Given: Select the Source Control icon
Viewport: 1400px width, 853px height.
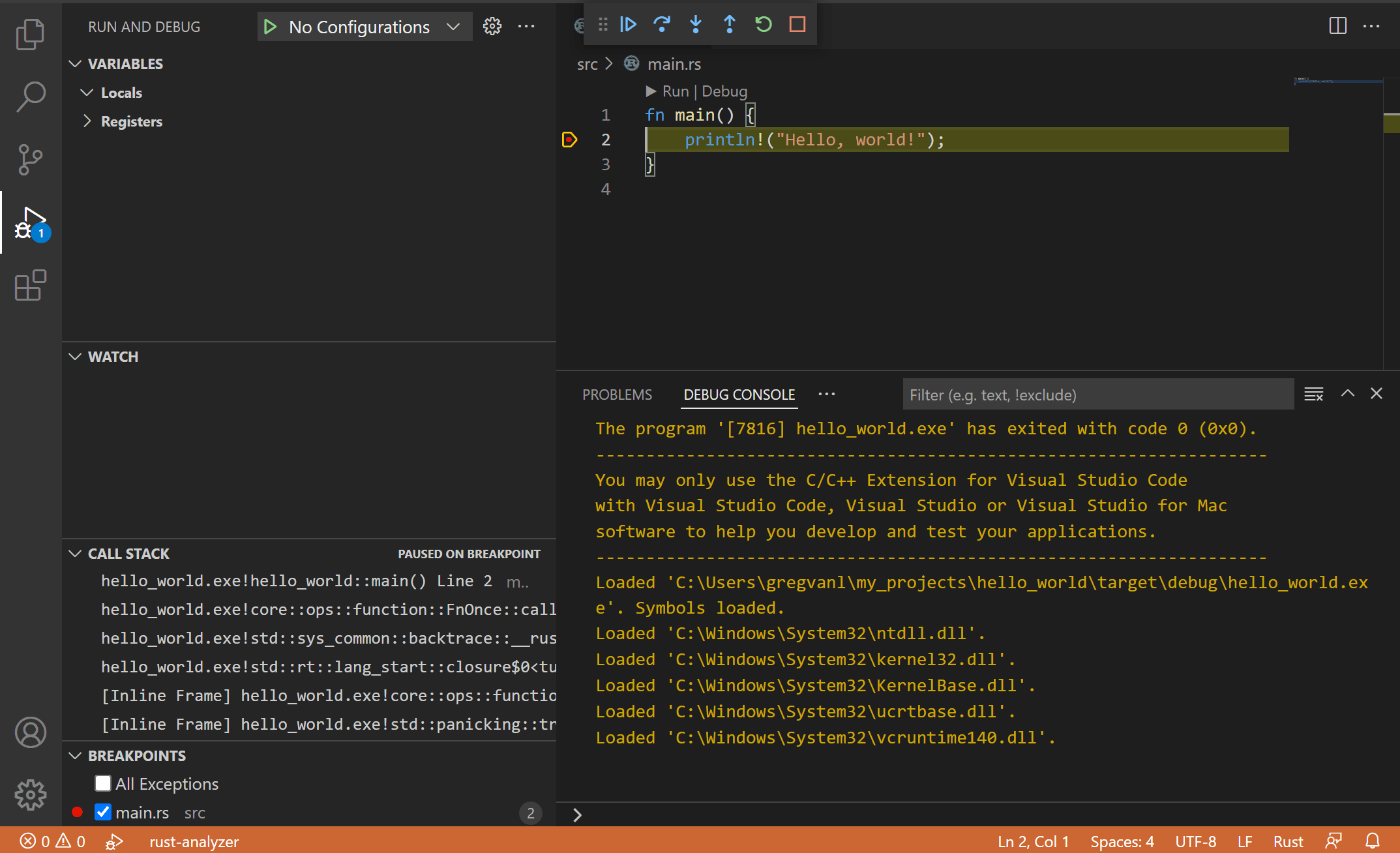Looking at the screenshot, I should point(30,160).
